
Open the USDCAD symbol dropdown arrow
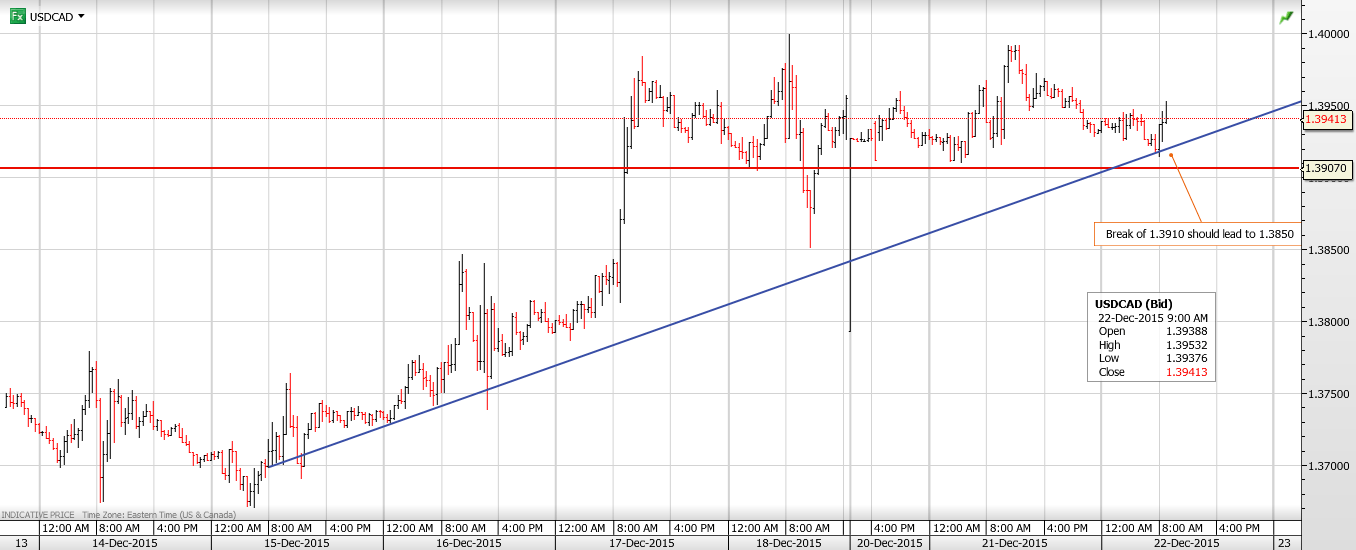pos(81,17)
